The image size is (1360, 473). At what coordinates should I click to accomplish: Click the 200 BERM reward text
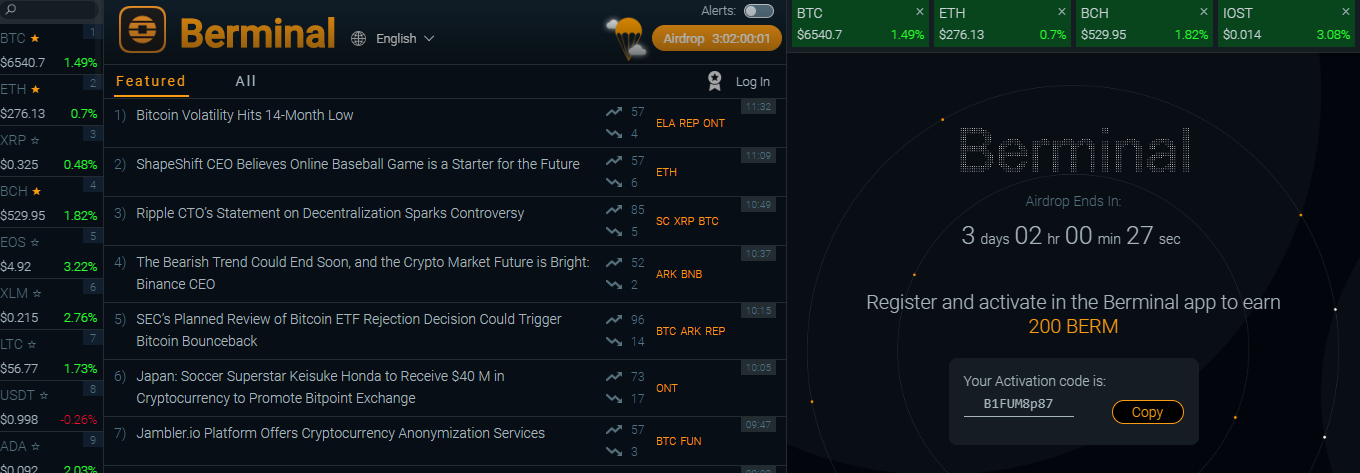[1073, 326]
